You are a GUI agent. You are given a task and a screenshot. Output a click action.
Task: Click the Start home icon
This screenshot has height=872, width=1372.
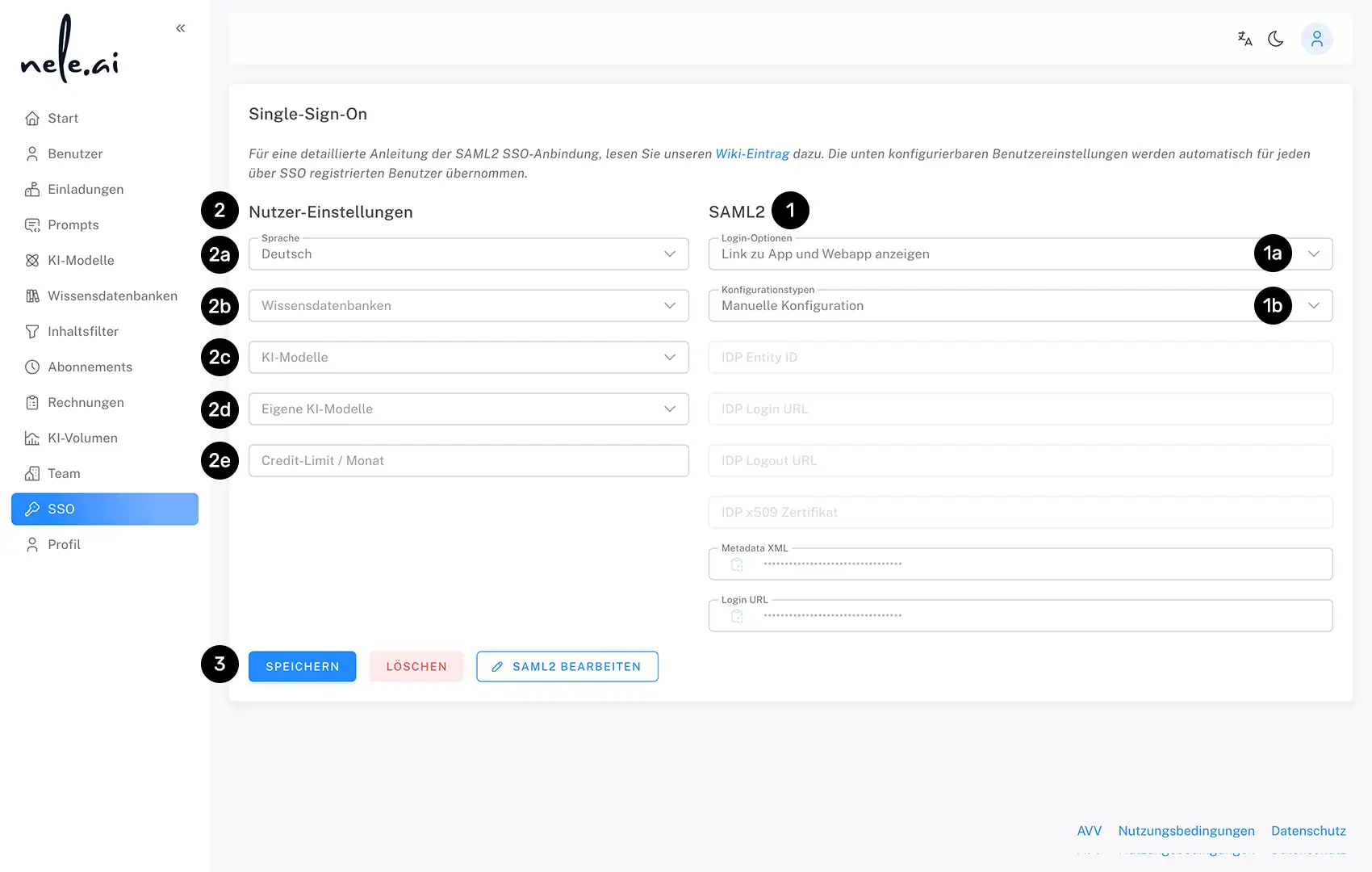[x=32, y=119]
